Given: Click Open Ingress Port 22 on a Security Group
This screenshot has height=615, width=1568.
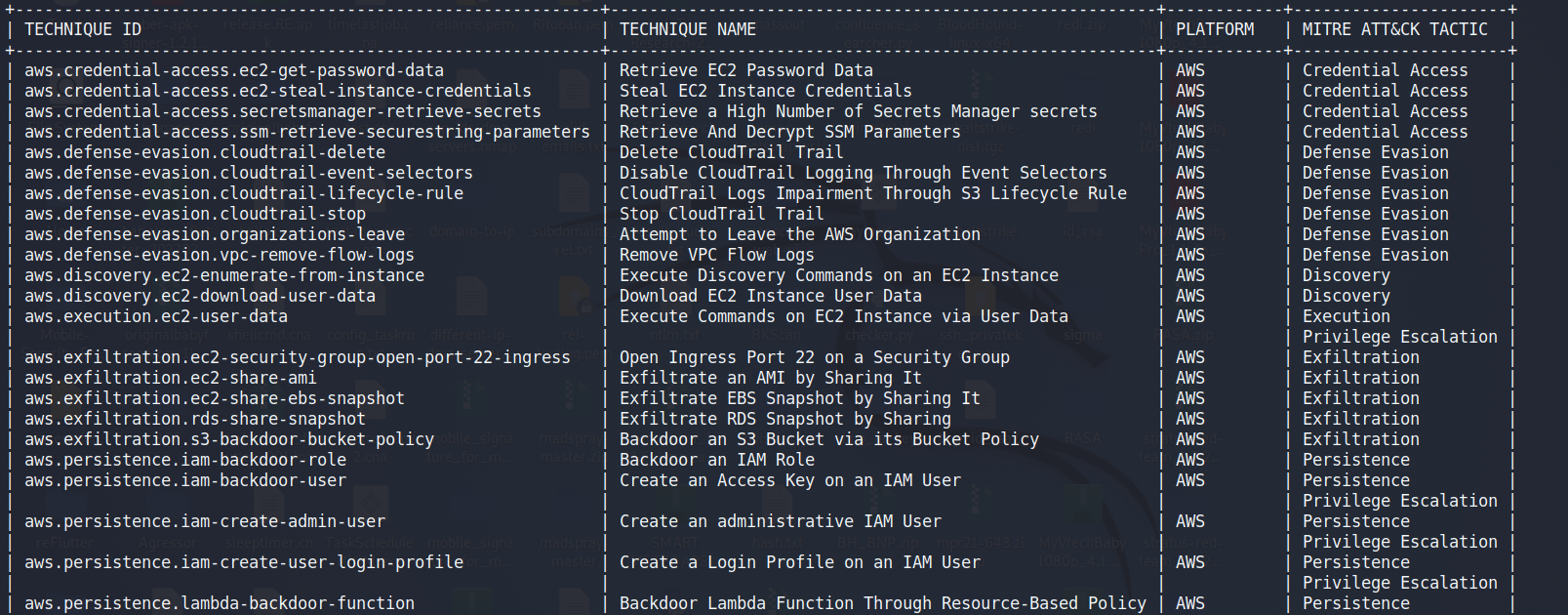Looking at the screenshot, I should [815, 357].
